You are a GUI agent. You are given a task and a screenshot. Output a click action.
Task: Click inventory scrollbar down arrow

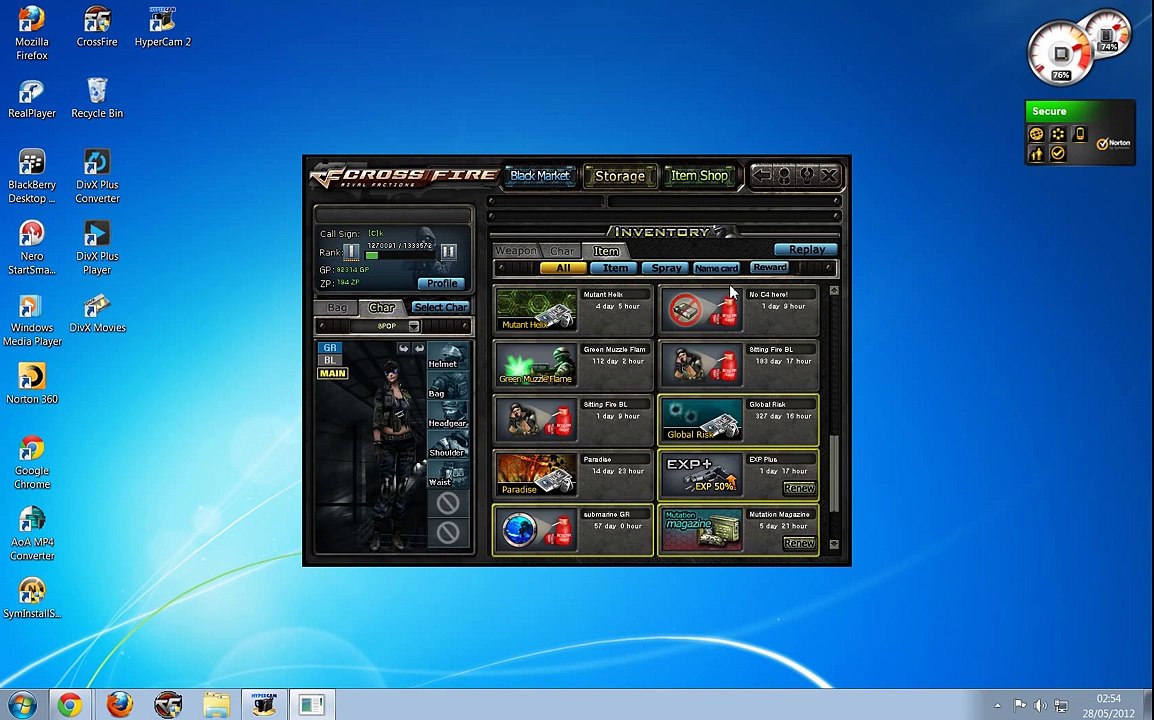(x=834, y=545)
